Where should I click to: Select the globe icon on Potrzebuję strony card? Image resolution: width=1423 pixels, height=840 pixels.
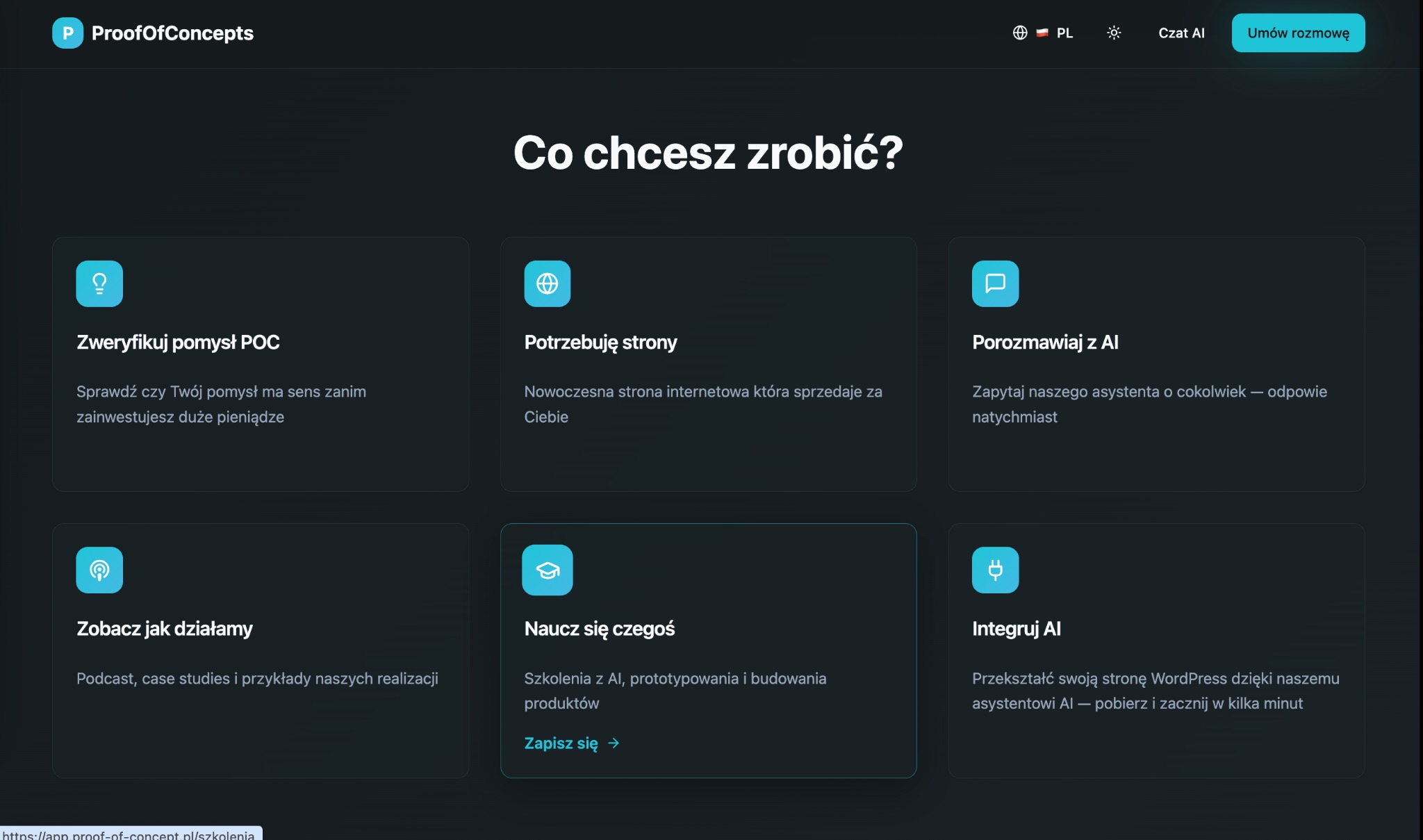tap(548, 283)
